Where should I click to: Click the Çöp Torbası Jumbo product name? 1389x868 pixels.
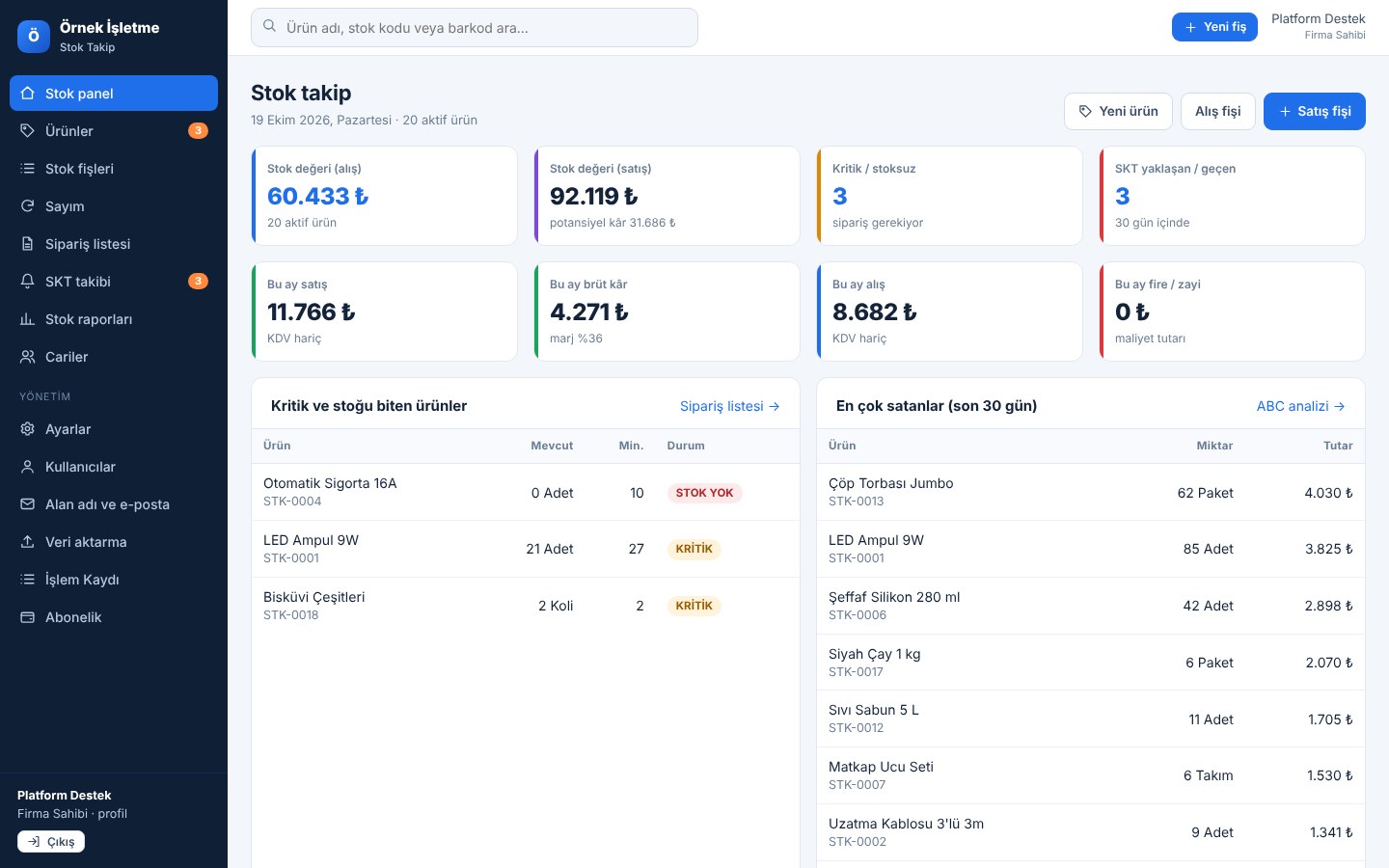[891, 483]
